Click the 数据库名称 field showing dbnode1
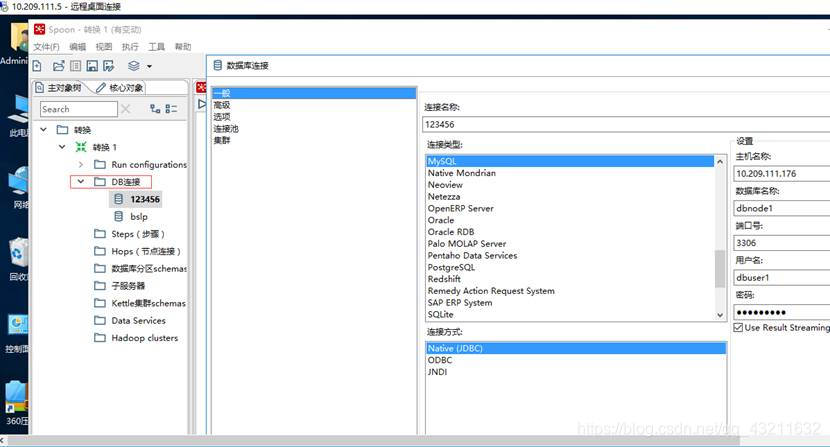 pyautogui.click(x=782, y=208)
